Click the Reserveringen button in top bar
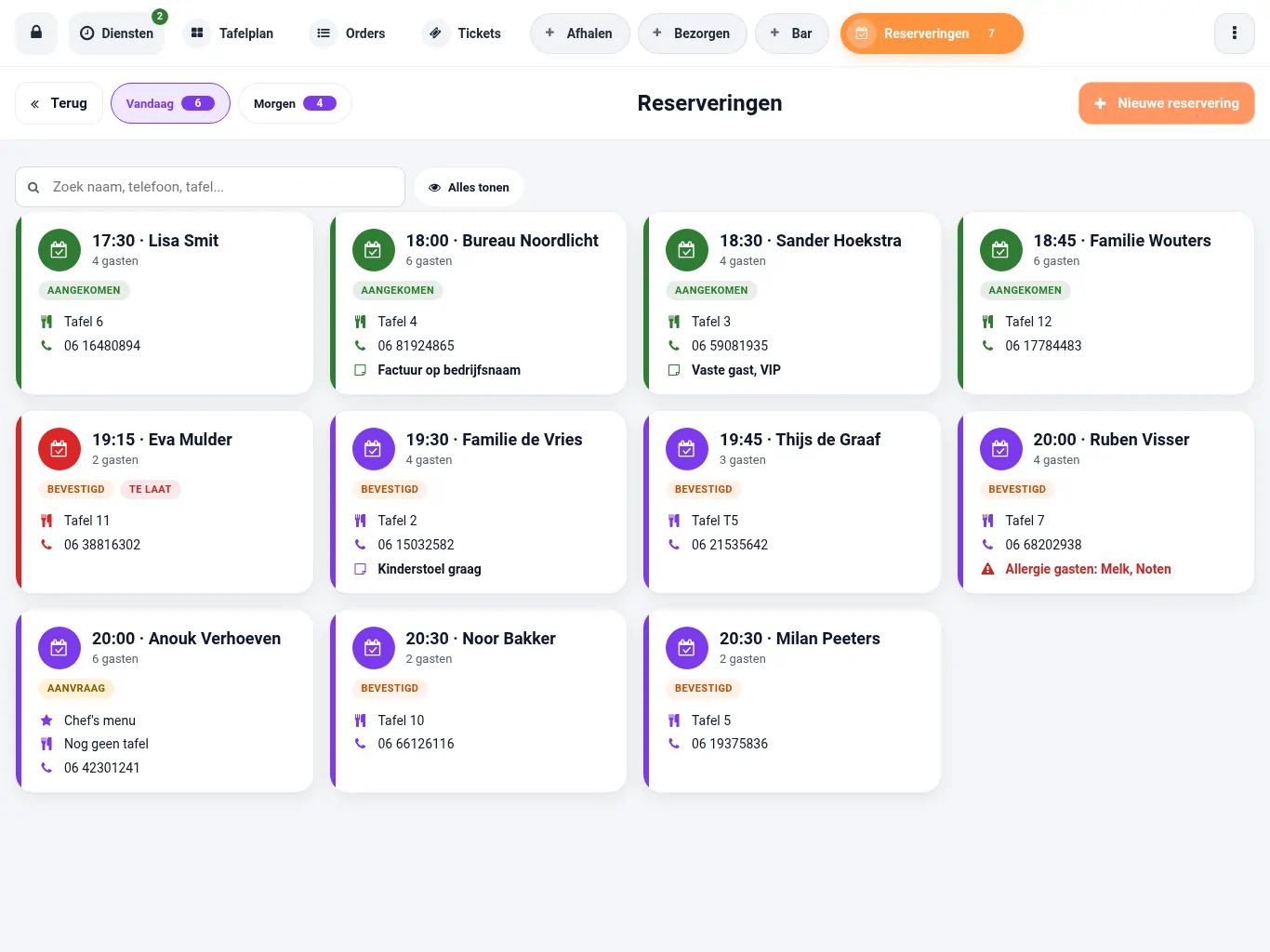Screen dimensions: 1270x952 tap(932, 33)
